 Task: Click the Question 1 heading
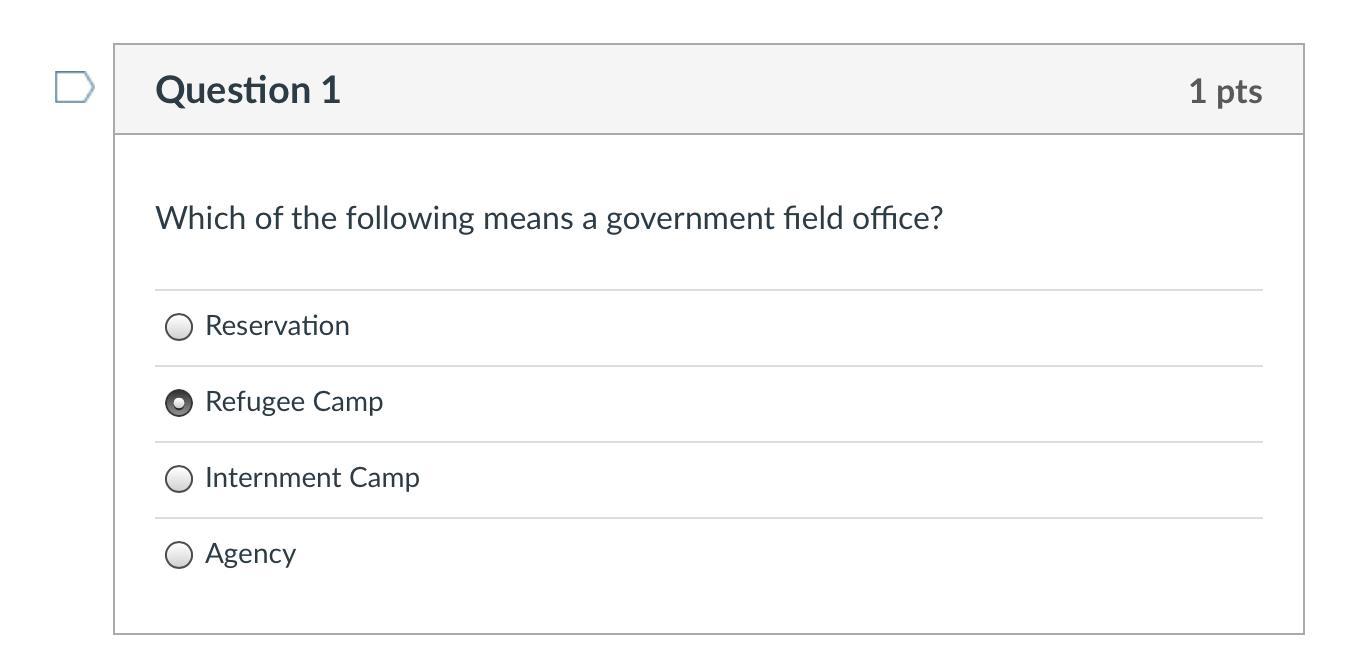[x=248, y=90]
